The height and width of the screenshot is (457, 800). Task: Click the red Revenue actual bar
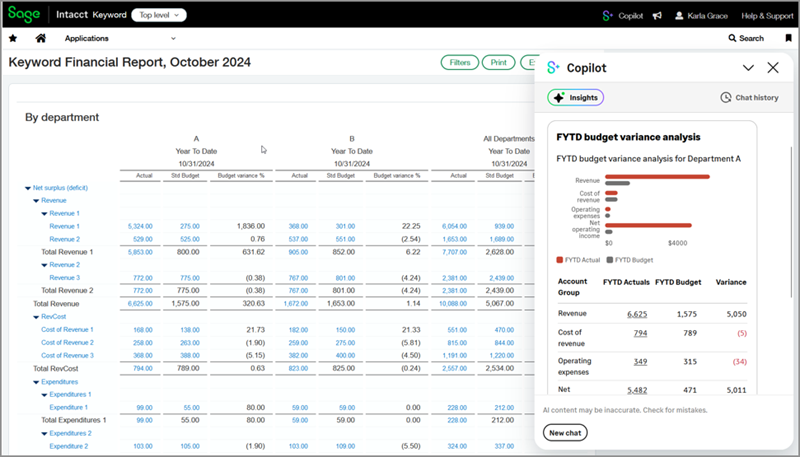[x=658, y=177]
